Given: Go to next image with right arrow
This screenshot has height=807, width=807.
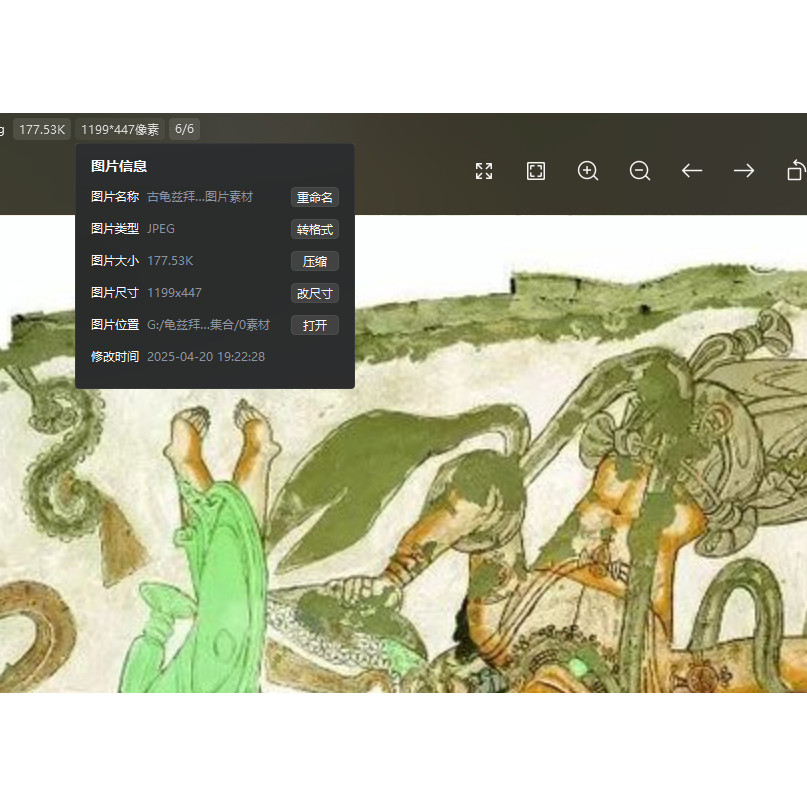Looking at the screenshot, I should point(744,171).
